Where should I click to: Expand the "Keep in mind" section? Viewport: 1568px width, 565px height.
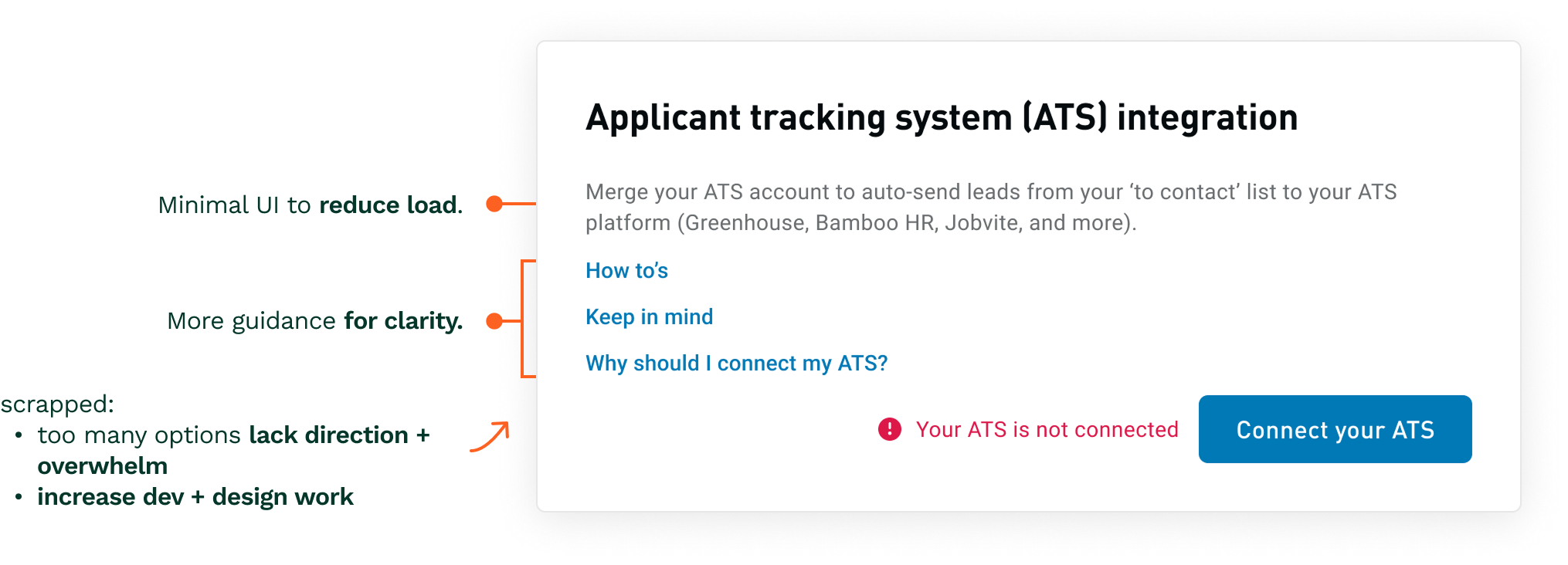point(649,317)
